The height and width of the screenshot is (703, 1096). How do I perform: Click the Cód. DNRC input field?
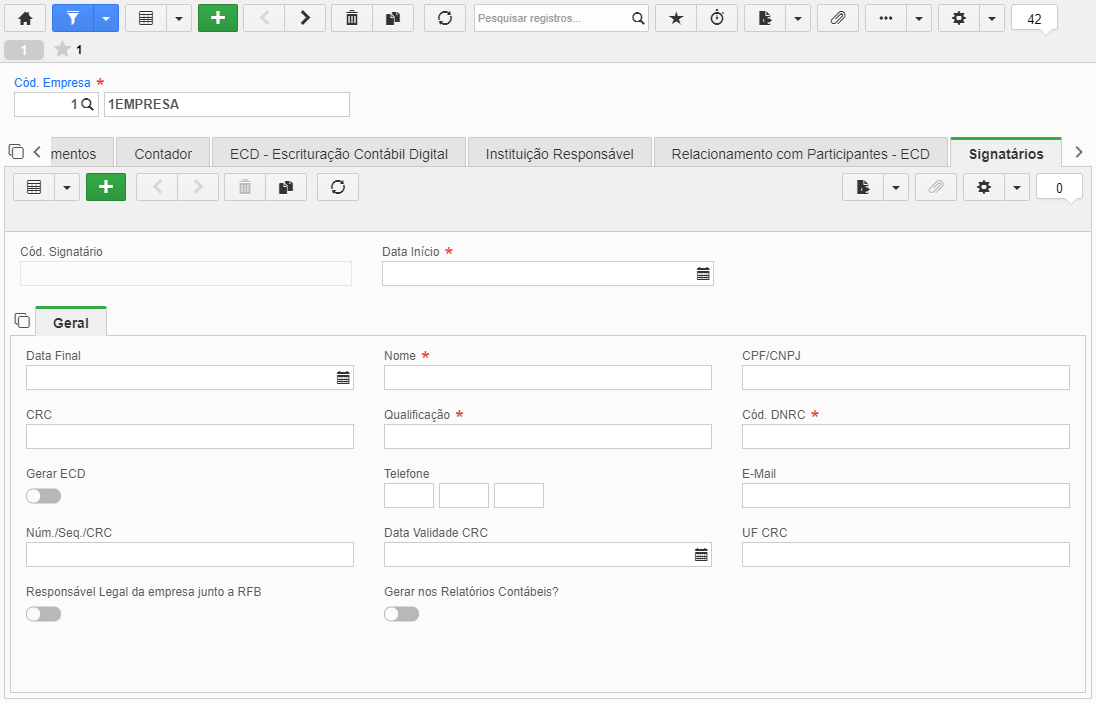point(905,437)
